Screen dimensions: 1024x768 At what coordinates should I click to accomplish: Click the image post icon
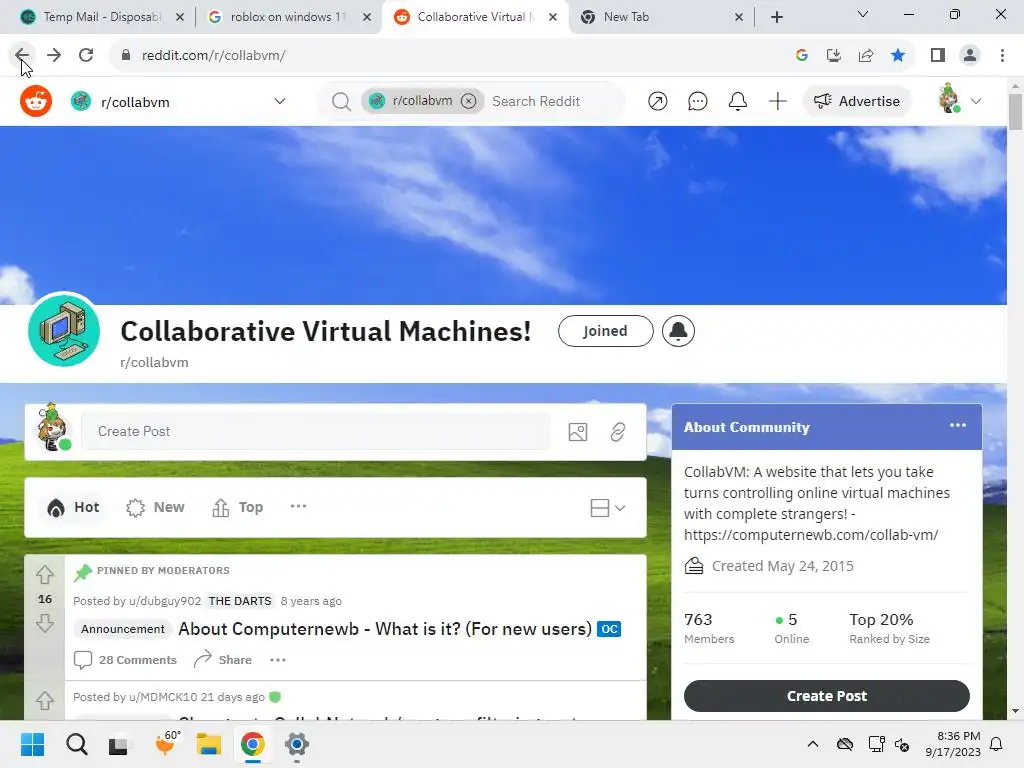[x=578, y=432]
